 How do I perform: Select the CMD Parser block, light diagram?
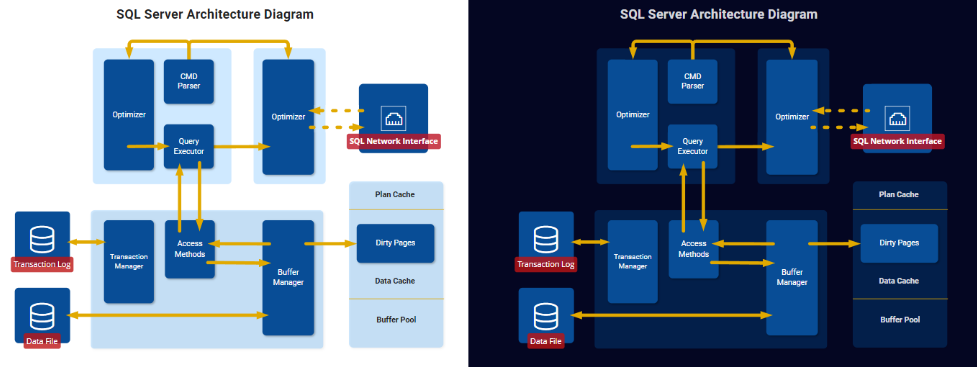[189, 82]
